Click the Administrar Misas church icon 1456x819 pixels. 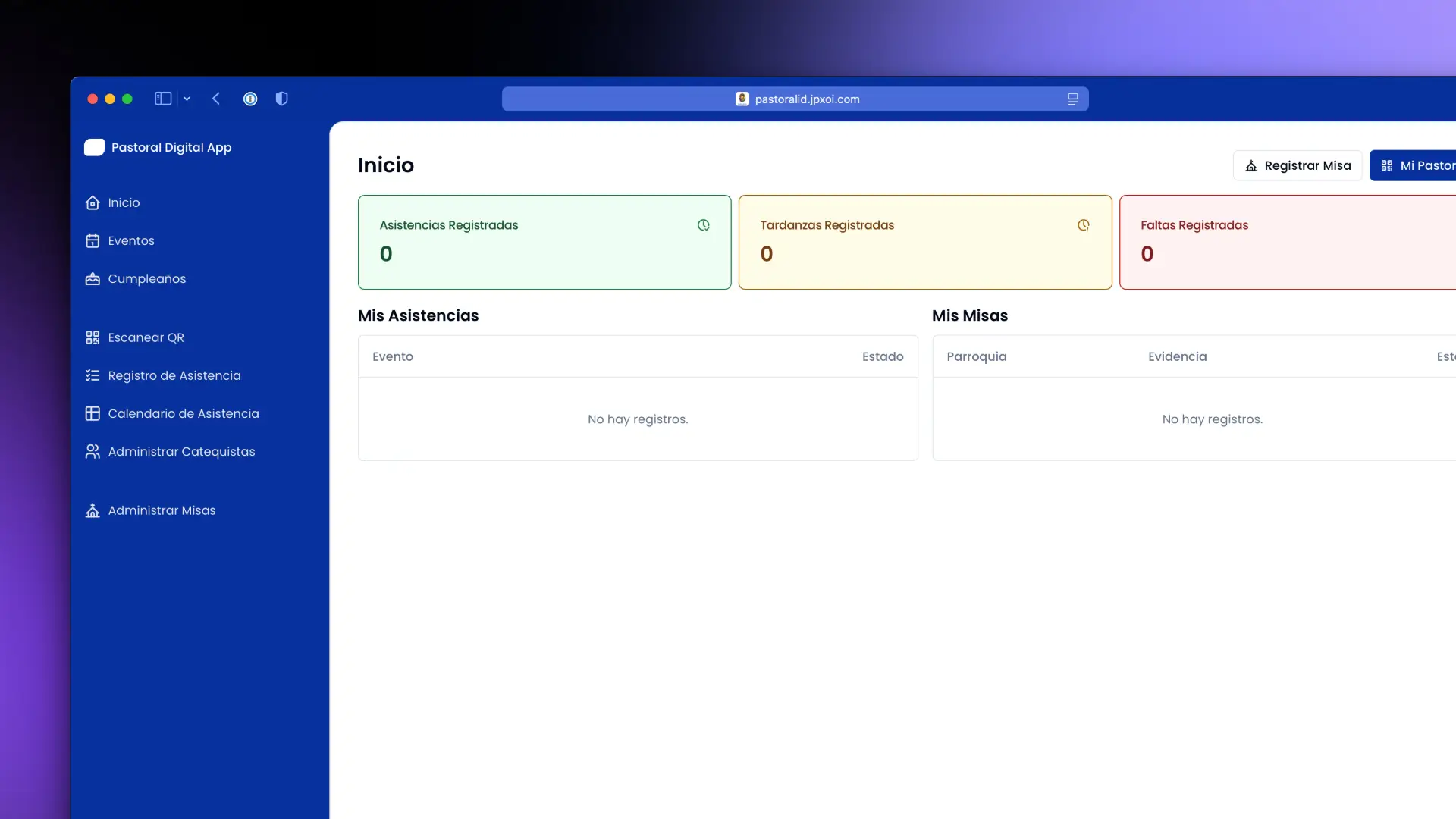click(x=93, y=510)
